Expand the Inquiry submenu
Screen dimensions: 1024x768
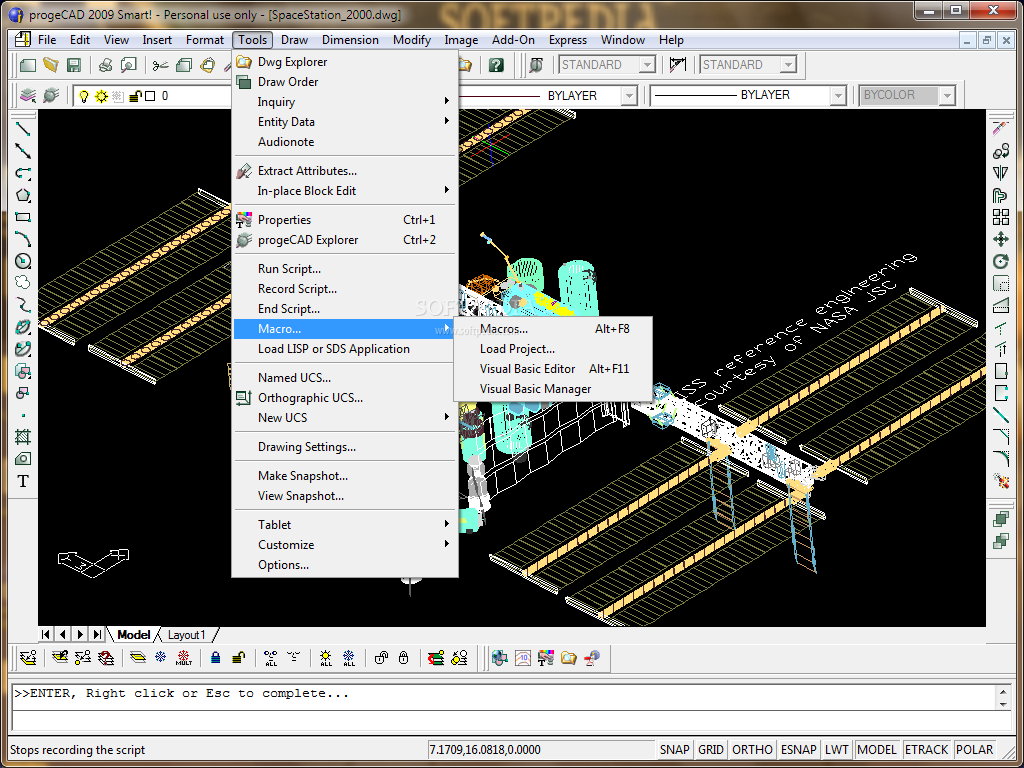pyautogui.click(x=345, y=102)
